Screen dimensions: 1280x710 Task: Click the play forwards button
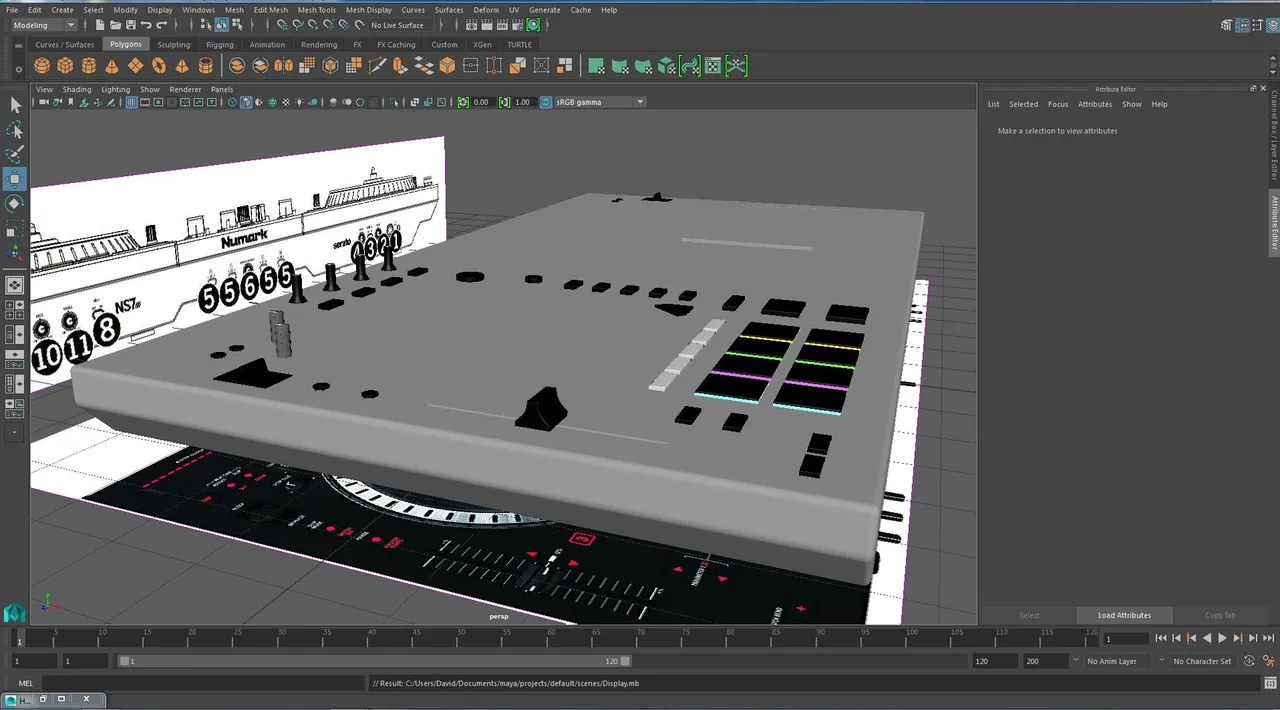1222,638
